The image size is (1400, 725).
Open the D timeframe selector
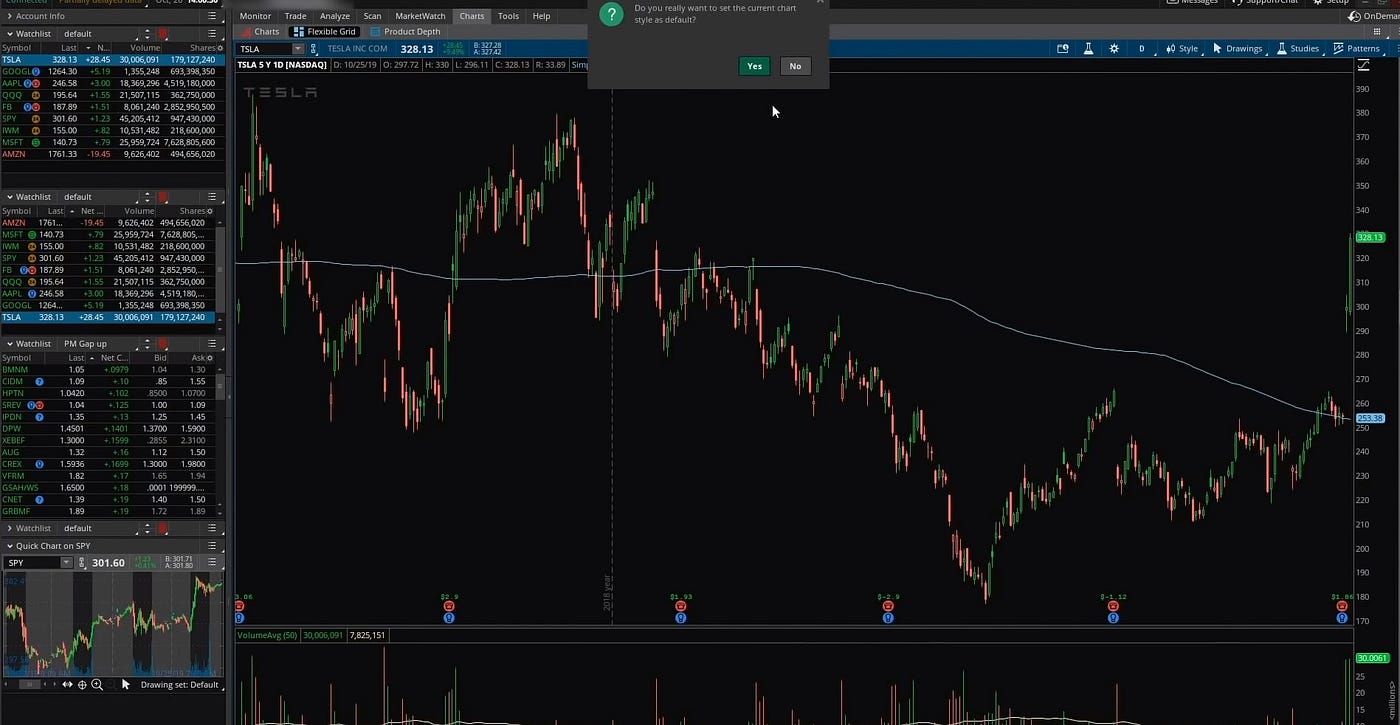pos(1141,49)
